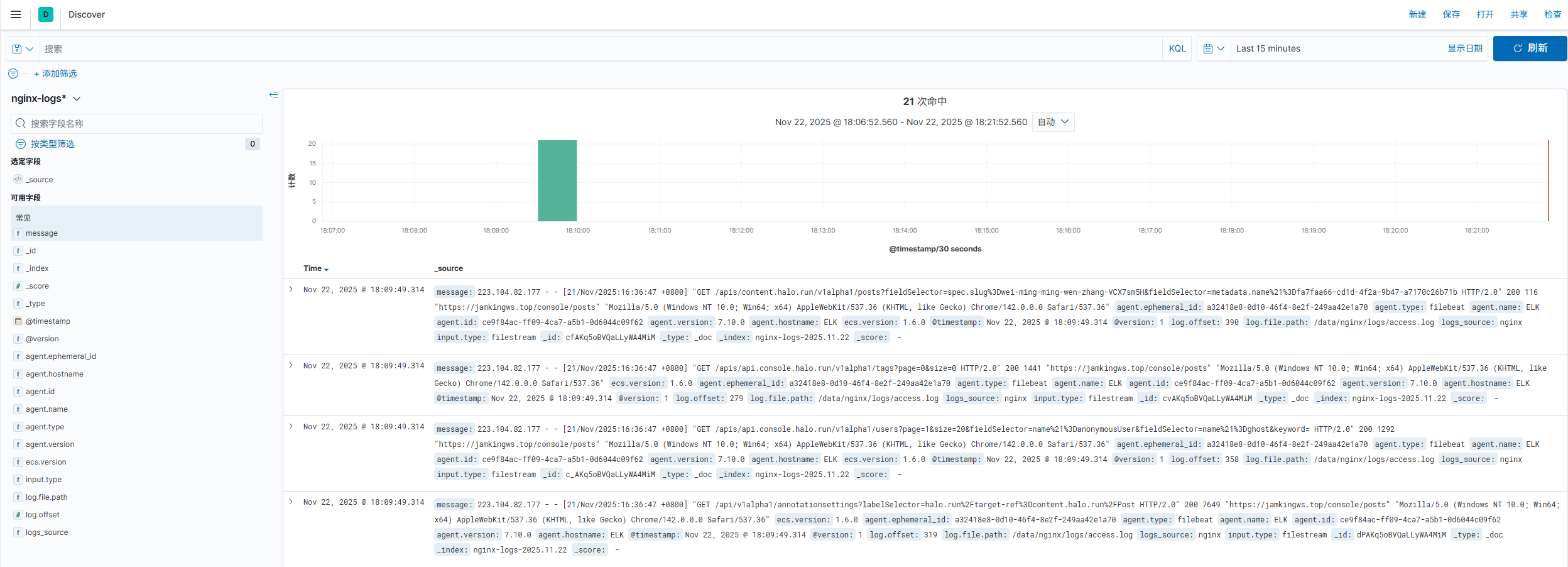Open the nginx-logs* index pattern dropdown
The image size is (1568, 567).
coord(46,99)
